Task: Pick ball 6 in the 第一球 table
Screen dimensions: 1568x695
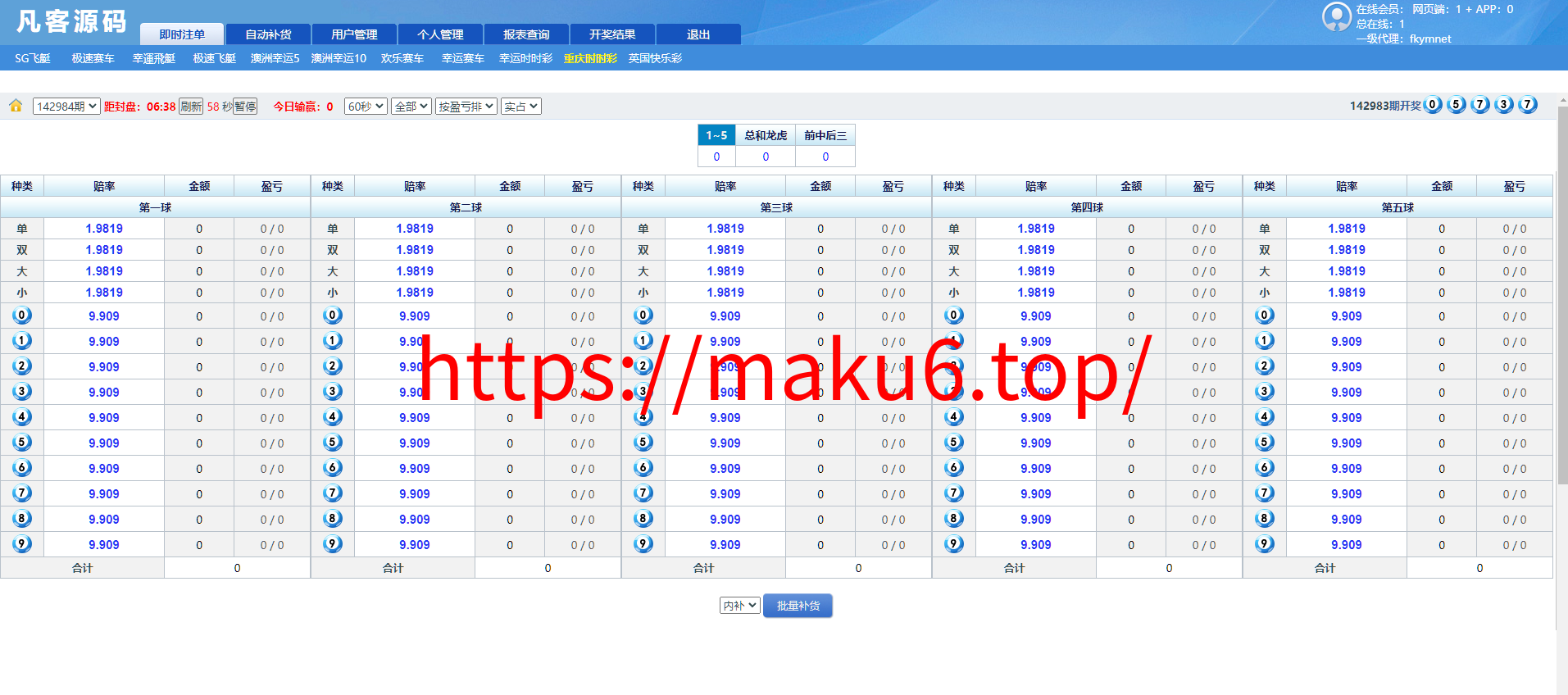Action: click(x=22, y=468)
